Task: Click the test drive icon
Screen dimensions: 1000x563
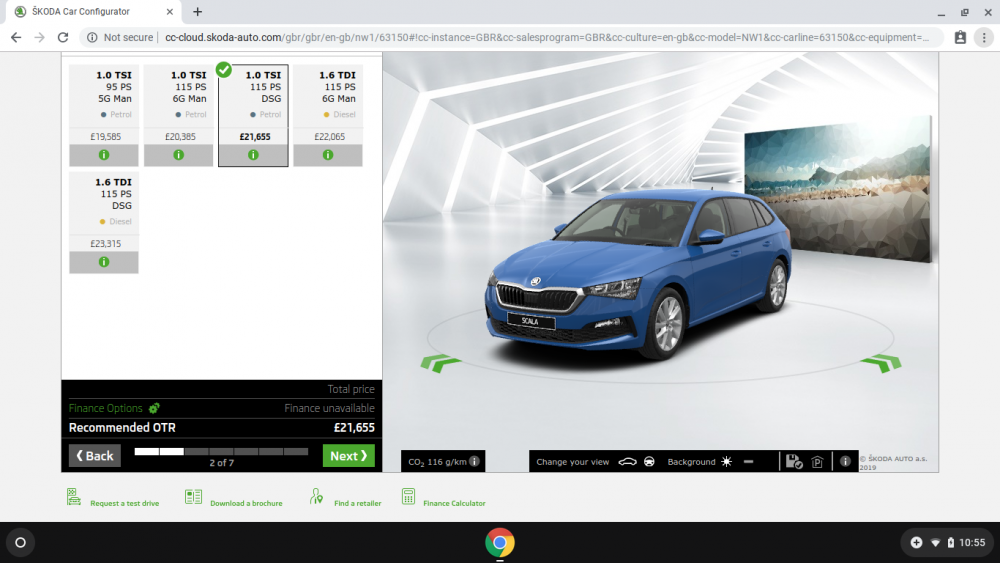Action: tap(74, 497)
